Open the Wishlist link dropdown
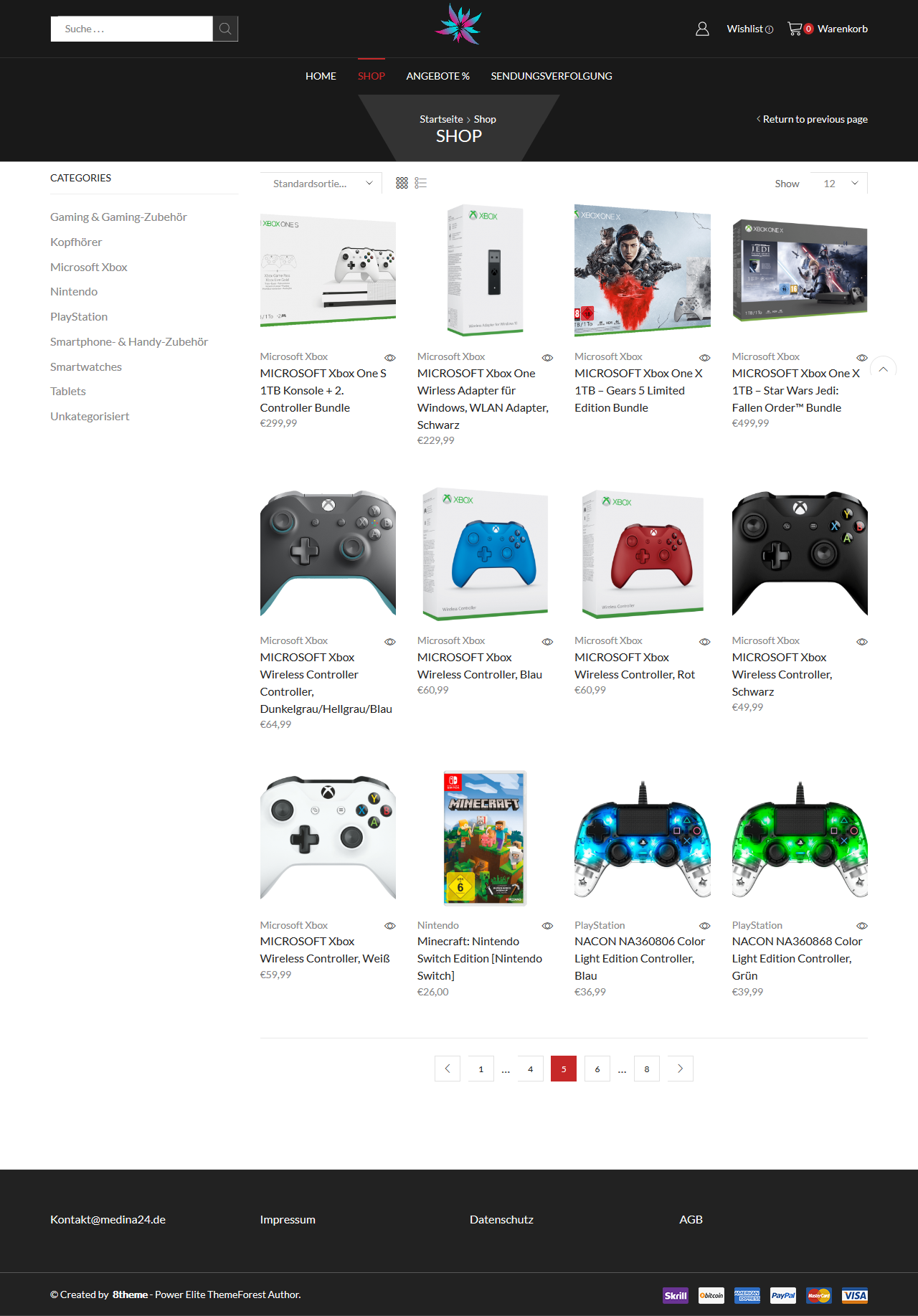This screenshot has height=1316, width=918. [x=749, y=29]
